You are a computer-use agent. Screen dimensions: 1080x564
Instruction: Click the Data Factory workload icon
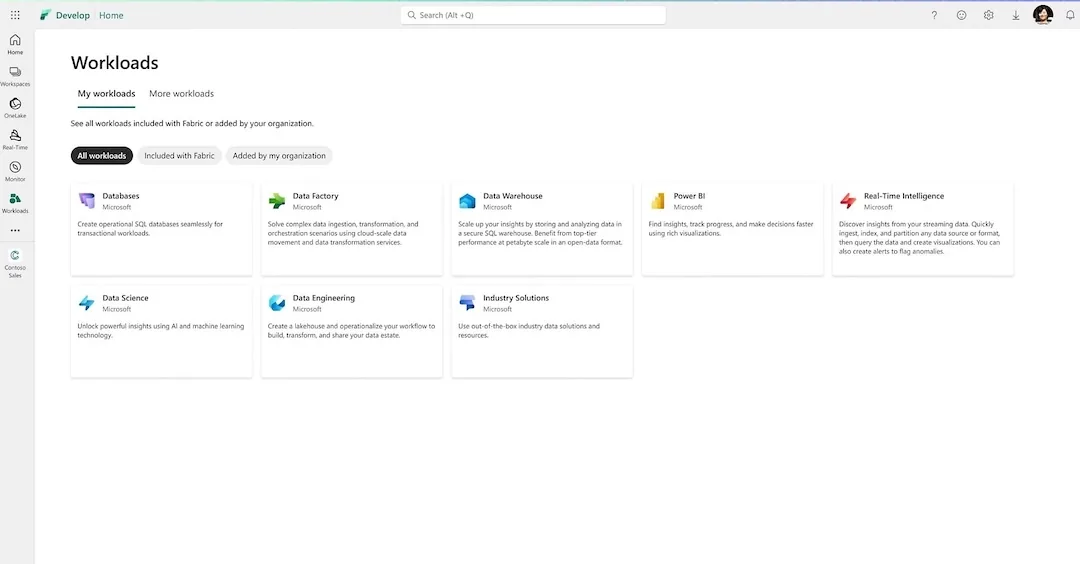277,200
